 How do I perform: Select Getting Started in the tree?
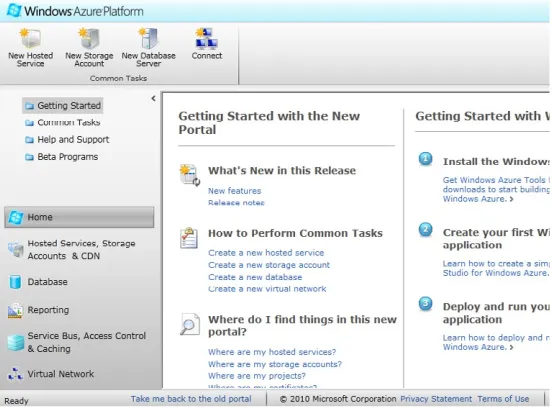point(63,106)
